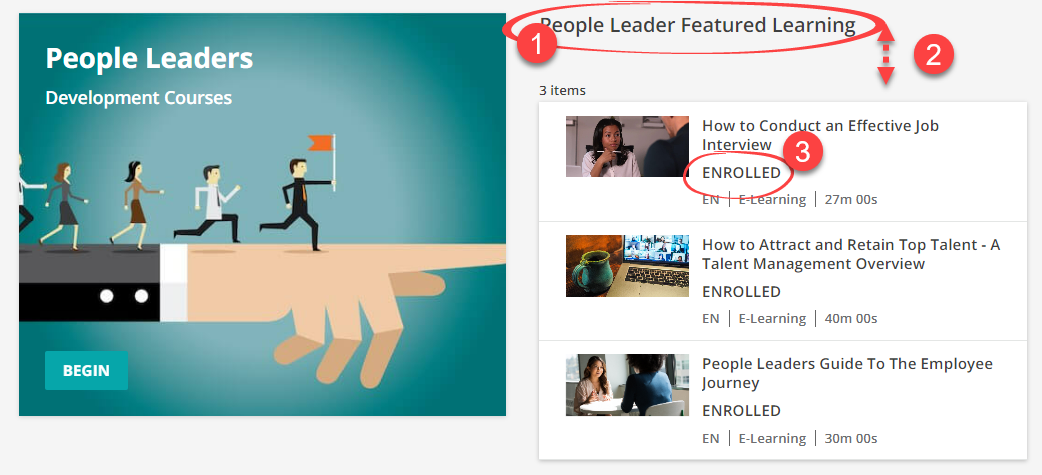Click the ENROLLED status circled in red
This screenshot has width=1042, height=475.
[x=742, y=173]
